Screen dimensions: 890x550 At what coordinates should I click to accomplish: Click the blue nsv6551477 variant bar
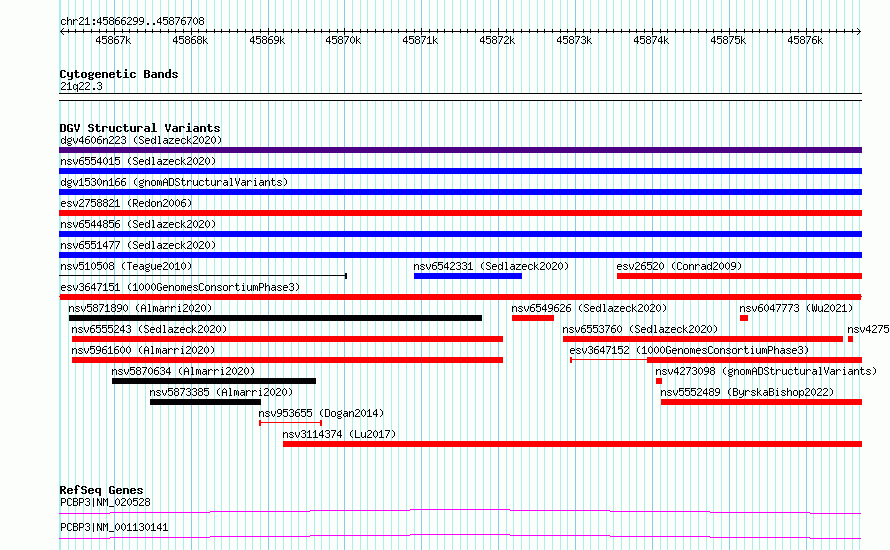point(460,255)
